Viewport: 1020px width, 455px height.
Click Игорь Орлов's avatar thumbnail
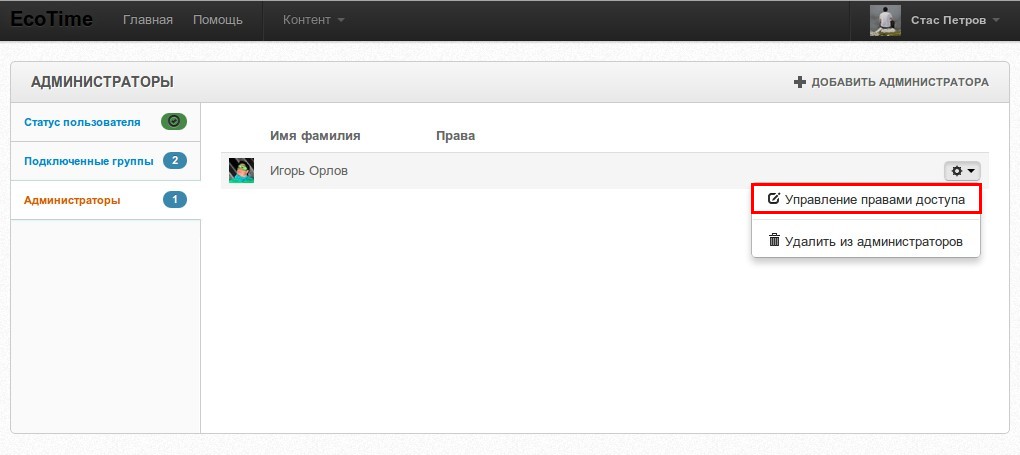(x=241, y=171)
